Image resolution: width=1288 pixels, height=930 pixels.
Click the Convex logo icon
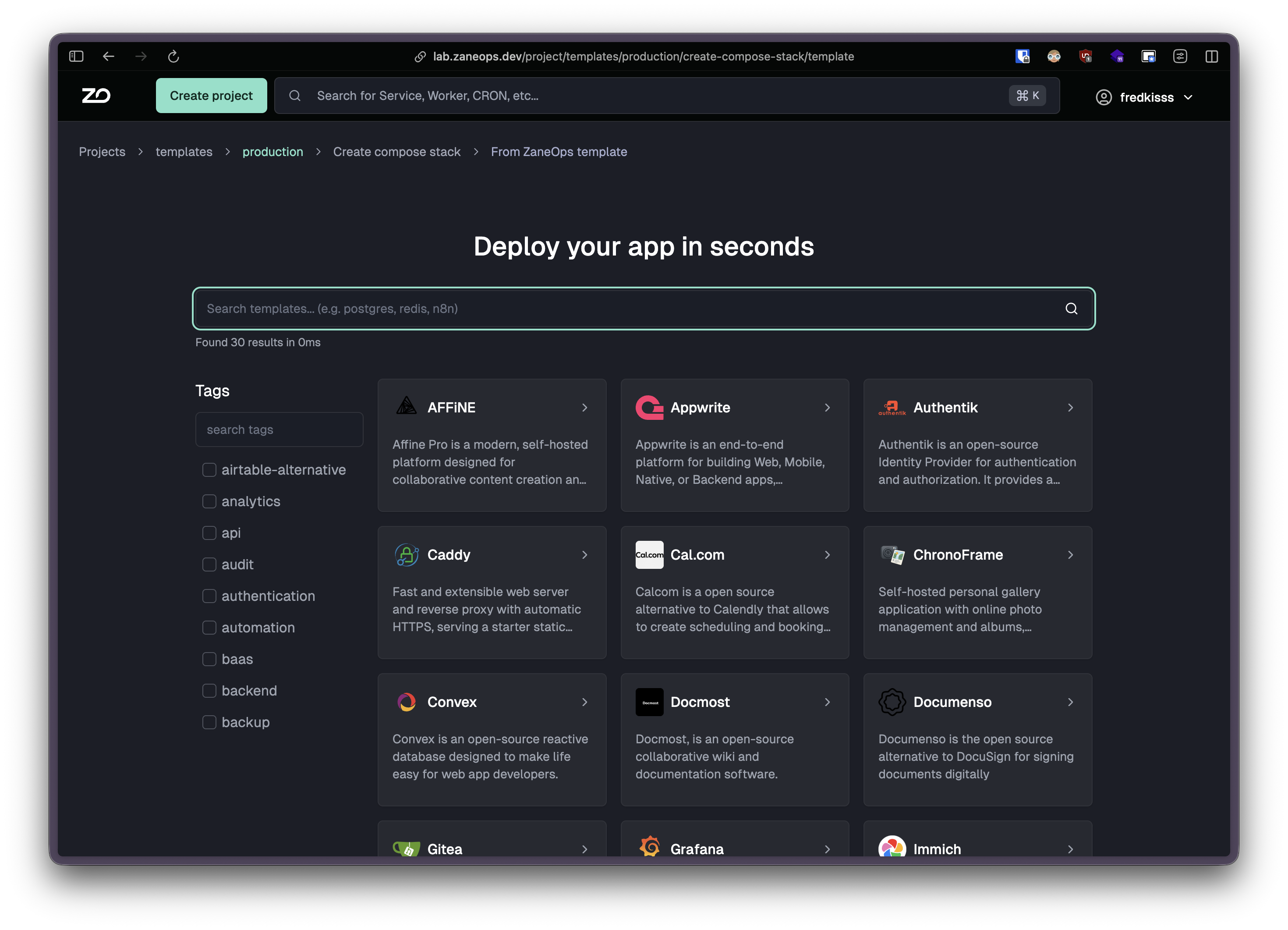coord(407,702)
